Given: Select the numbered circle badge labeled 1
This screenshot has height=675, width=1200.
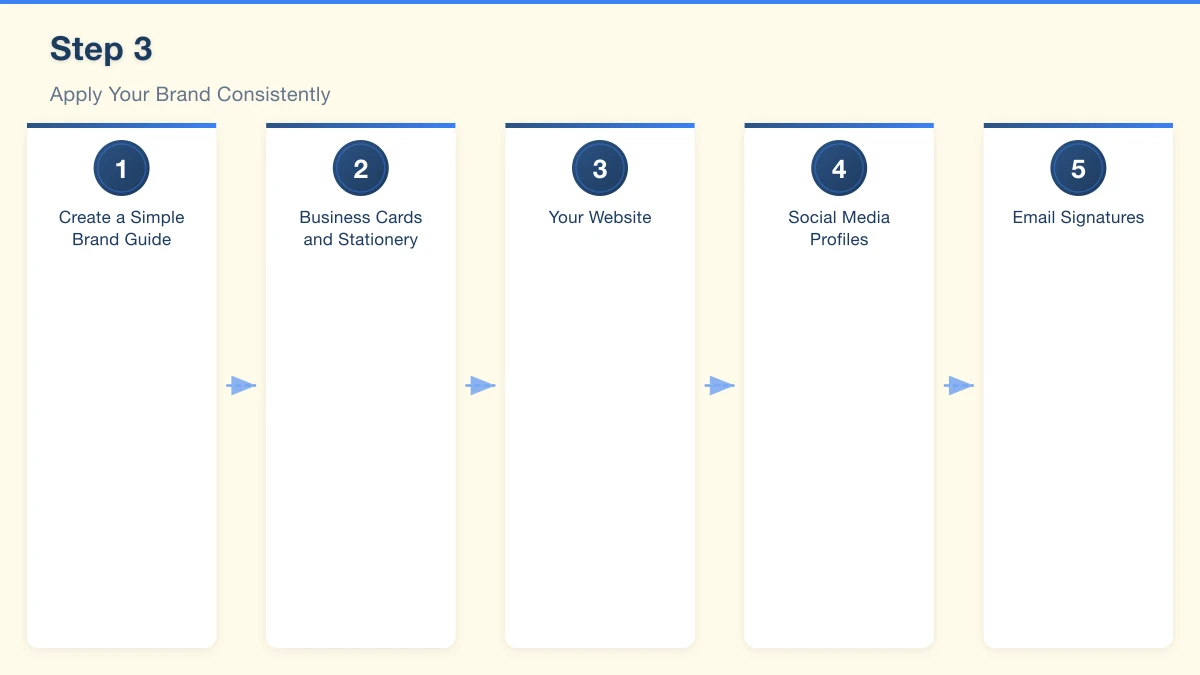Looking at the screenshot, I should pyautogui.click(x=121, y=168).
